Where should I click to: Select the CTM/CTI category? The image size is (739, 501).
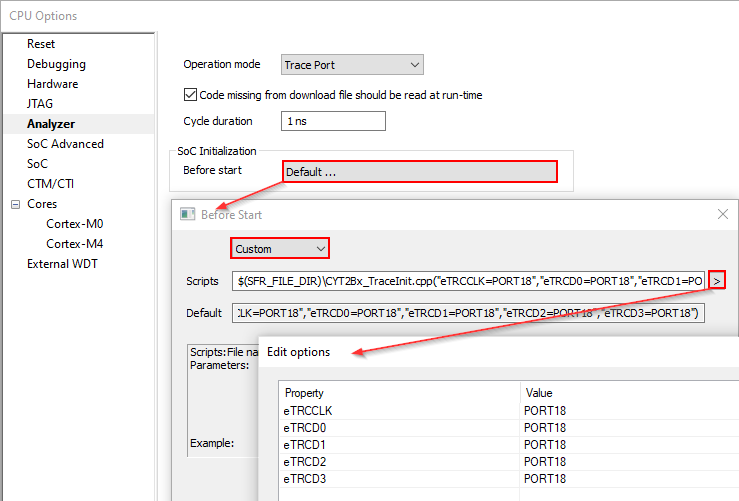pos(50,184)
